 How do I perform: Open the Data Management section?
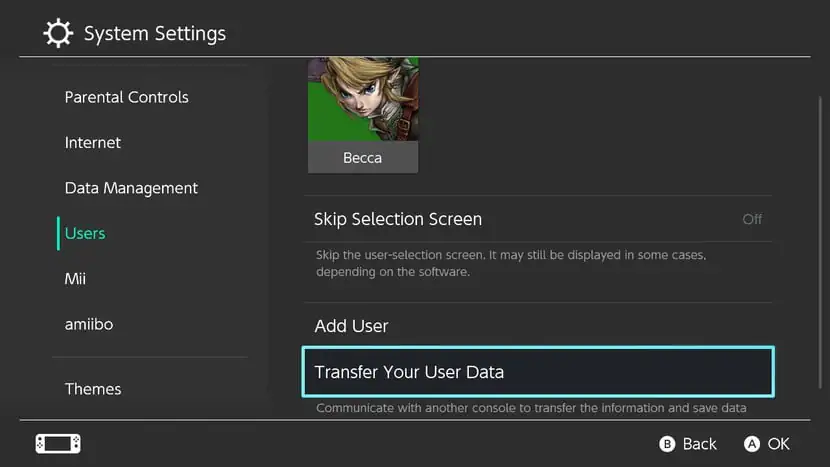131,188
